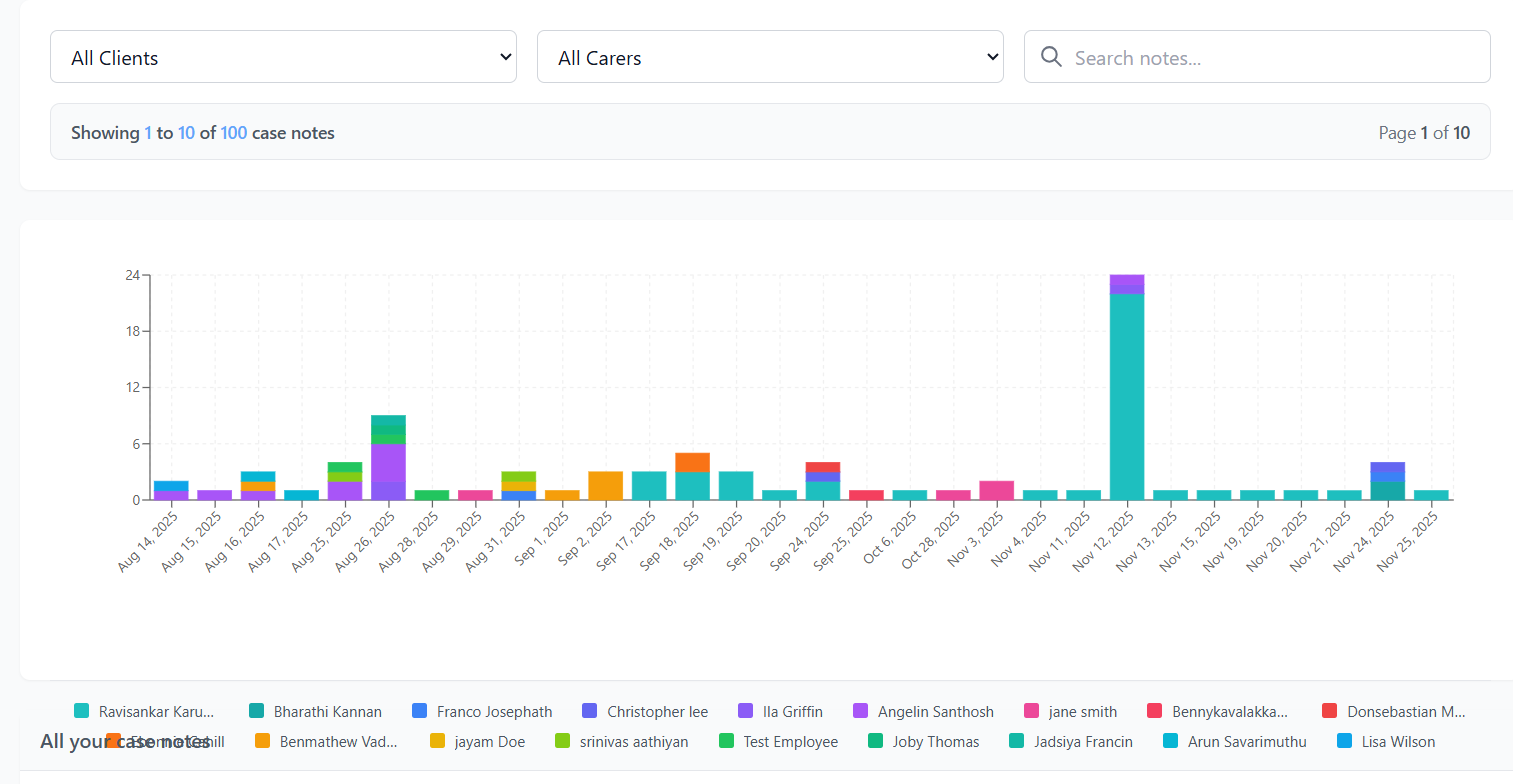Viewport: 1513px width, 784px height.
Task: Click Test Employee green legend icon
Action: (x=727, y=742)
